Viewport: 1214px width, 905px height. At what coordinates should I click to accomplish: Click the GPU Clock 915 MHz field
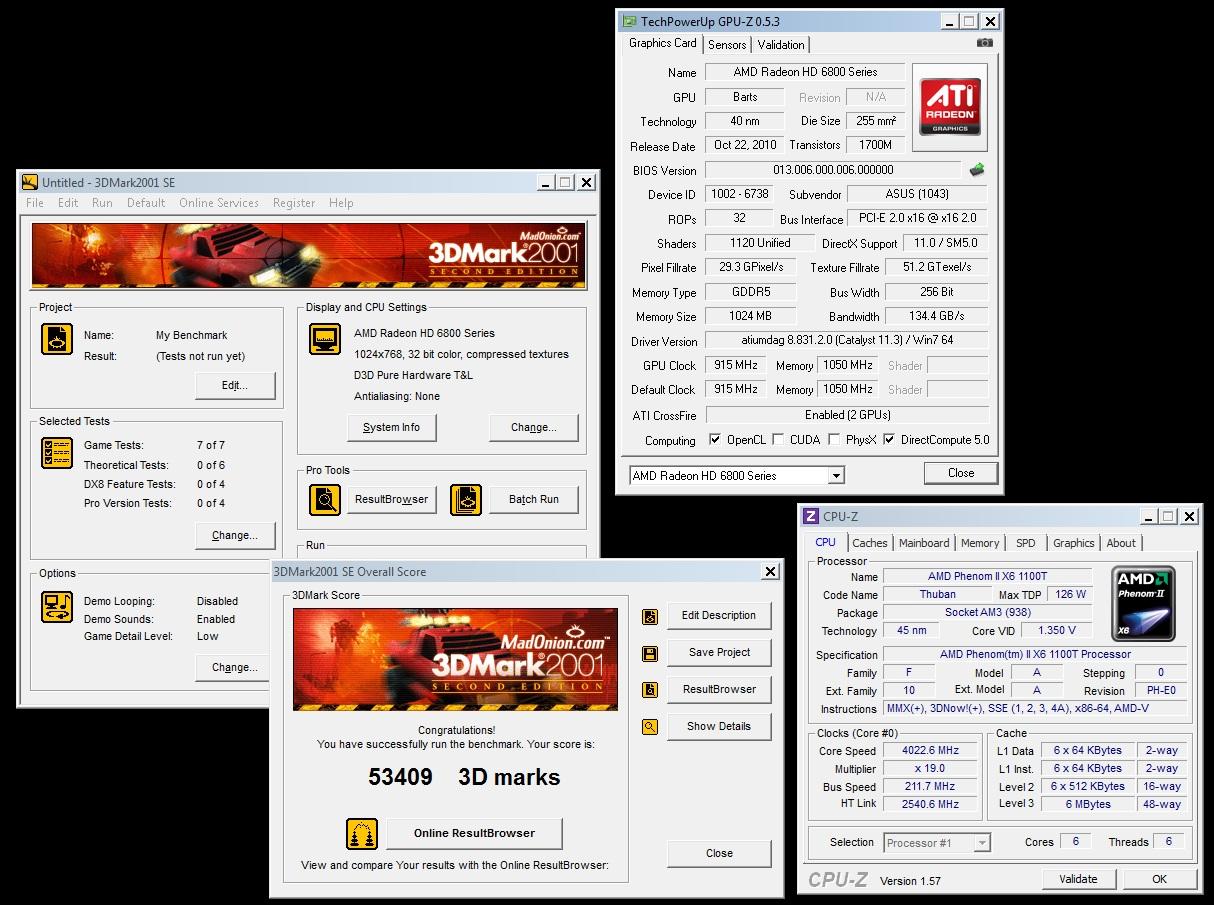(x=736, y=365)
